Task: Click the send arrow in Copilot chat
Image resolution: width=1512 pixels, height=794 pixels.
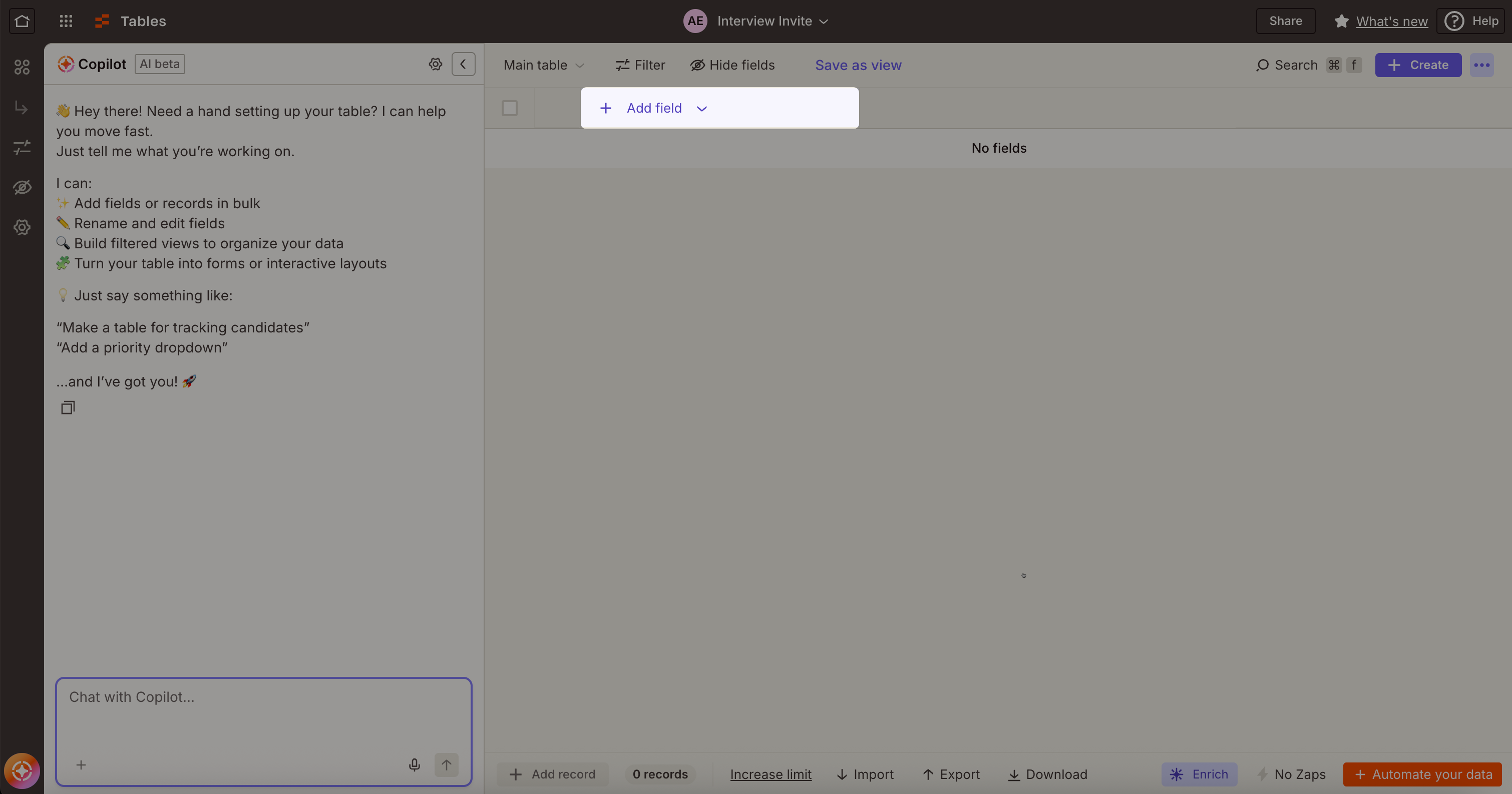Action: pos(446,764)
